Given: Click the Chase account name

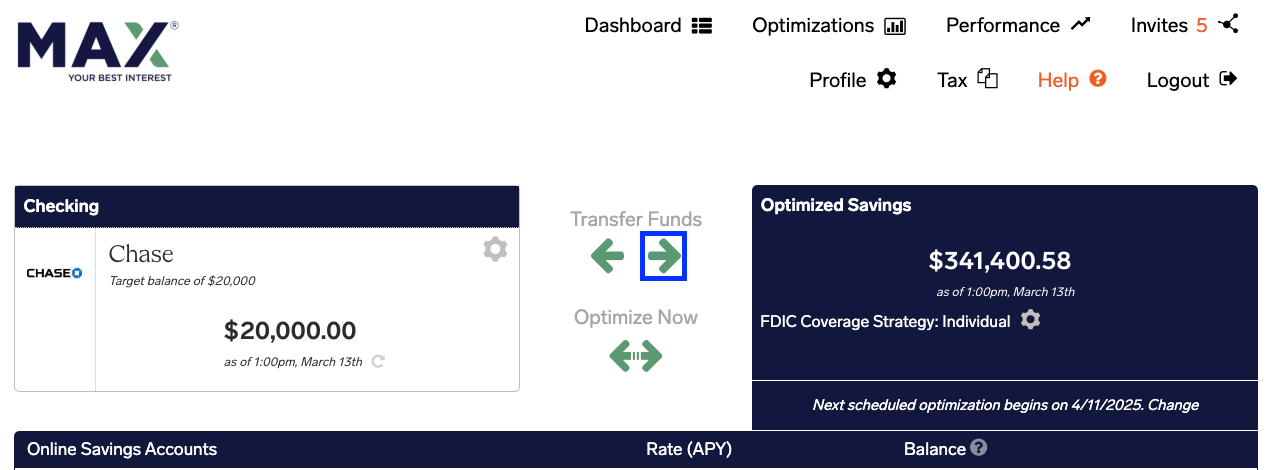Looking at the screenshot, I should pyautogui.click(x=141, y=254).
